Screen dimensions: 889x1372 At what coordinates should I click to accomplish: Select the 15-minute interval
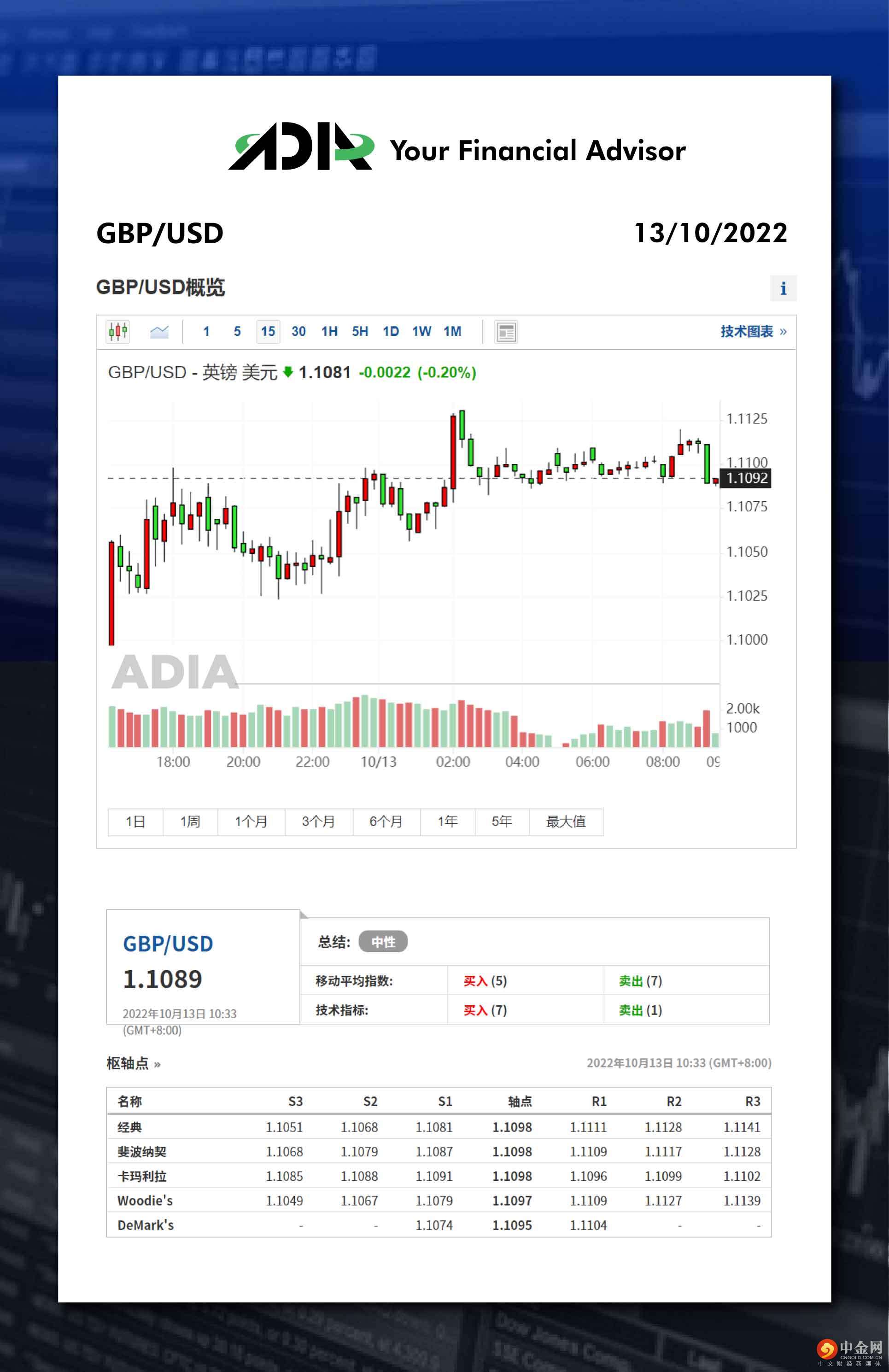[268, 331]
